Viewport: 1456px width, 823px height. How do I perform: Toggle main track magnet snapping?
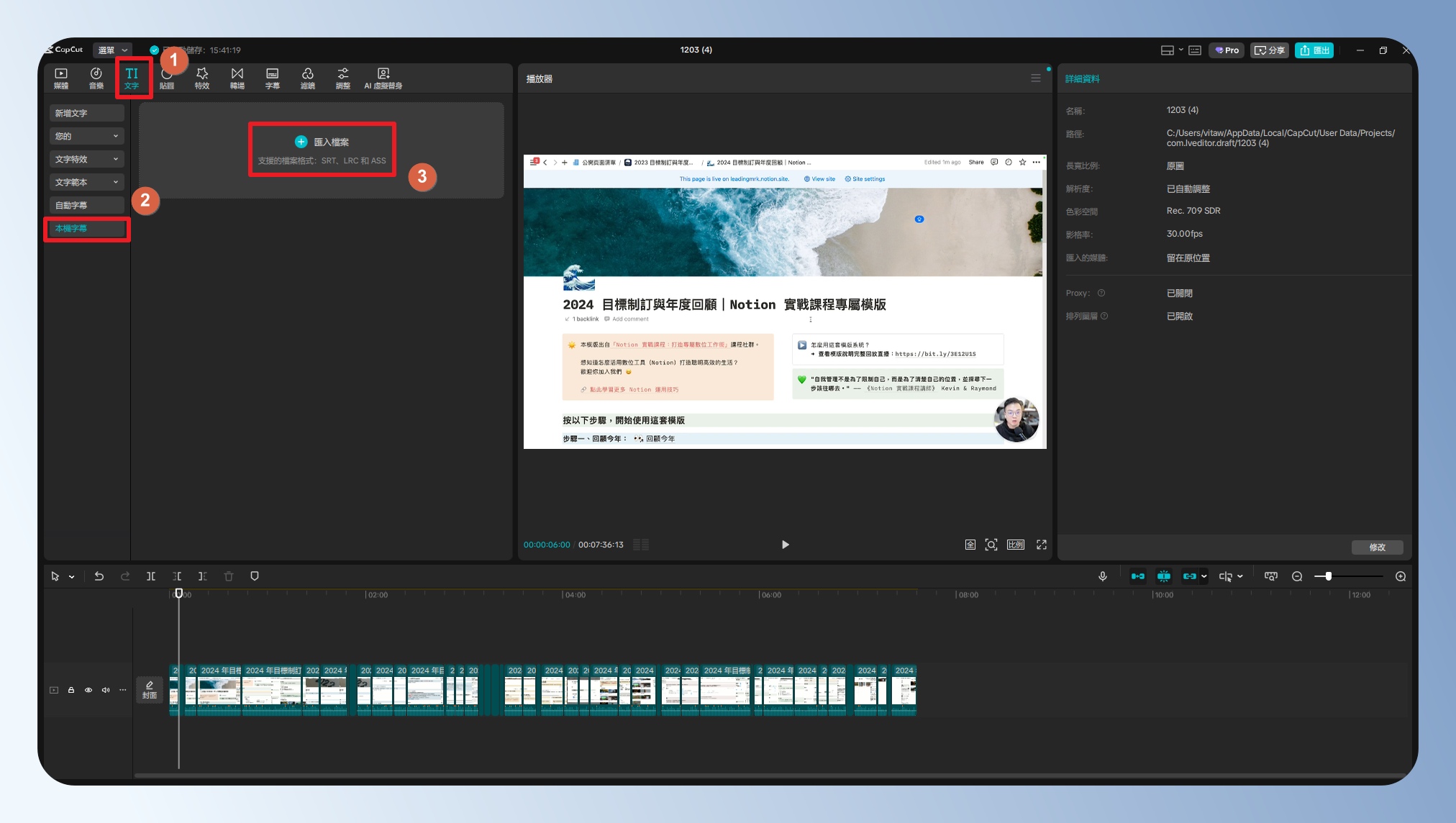1138,576
